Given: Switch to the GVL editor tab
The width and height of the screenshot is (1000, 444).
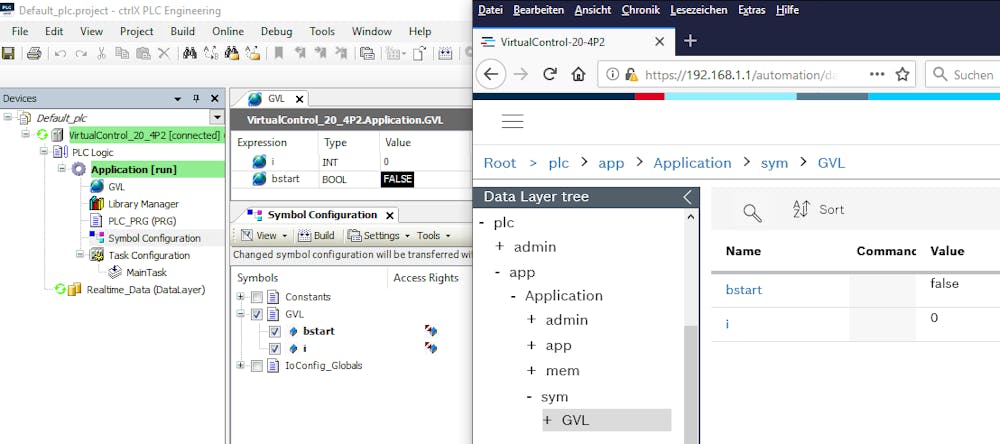Looking at the screenshot, I should (275, 99).
